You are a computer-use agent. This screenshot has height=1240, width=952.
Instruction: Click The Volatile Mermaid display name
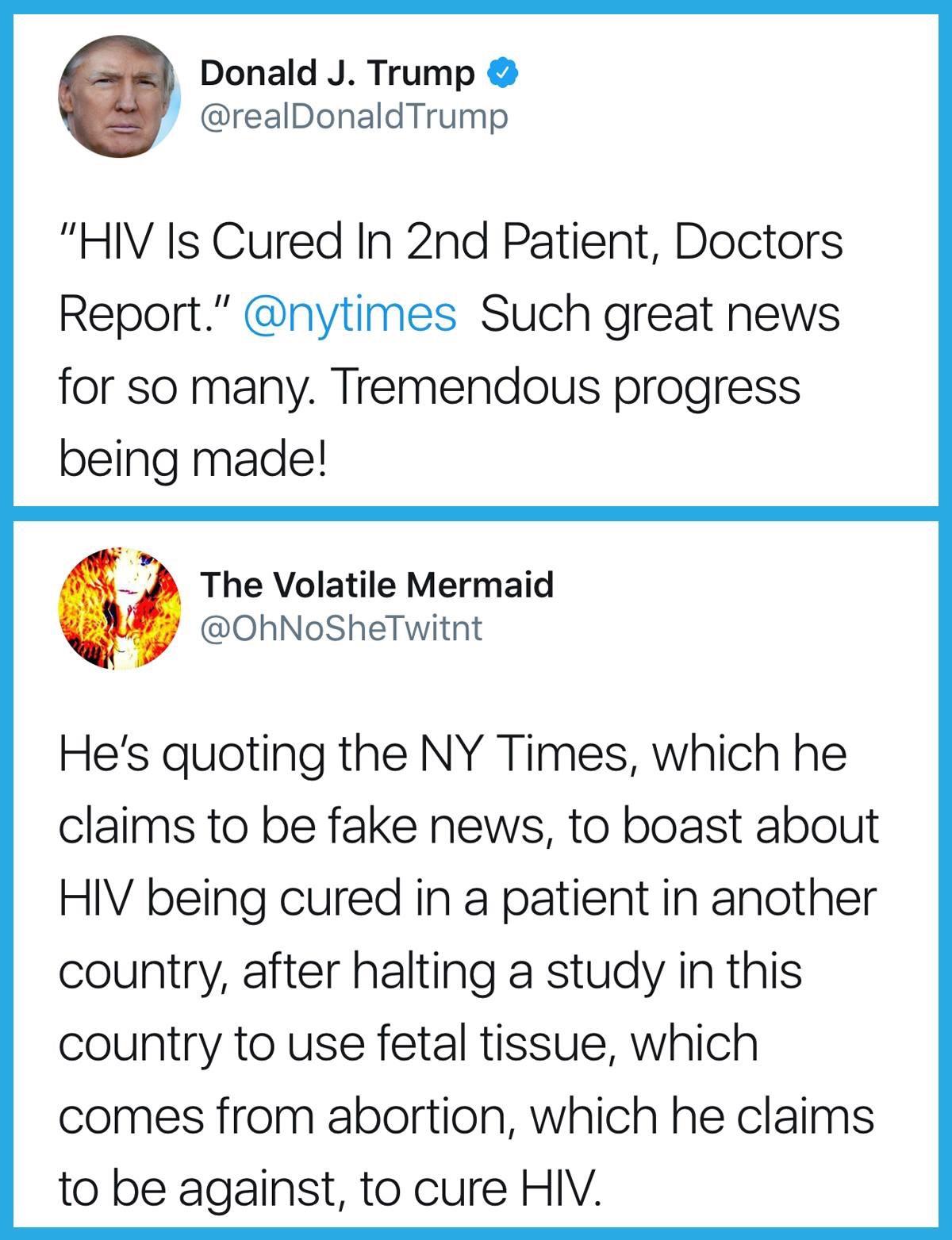(x=377, y=585)
